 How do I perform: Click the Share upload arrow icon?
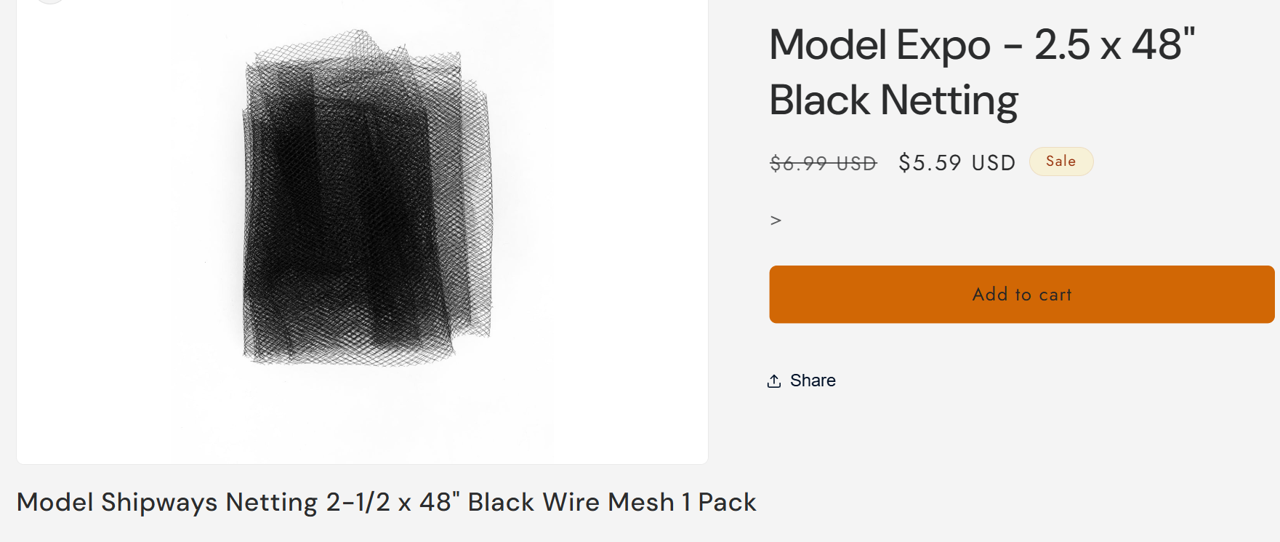coord(774,381)
